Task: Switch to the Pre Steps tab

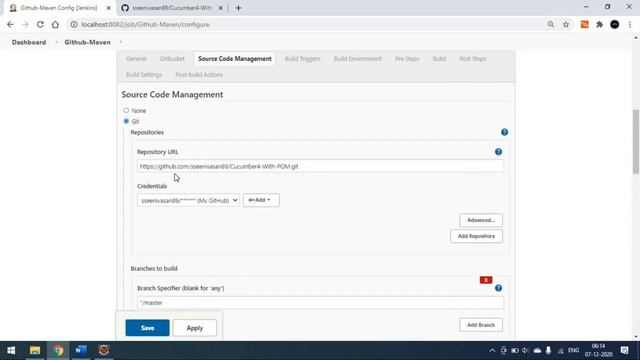Action: [x=407, y=59]
